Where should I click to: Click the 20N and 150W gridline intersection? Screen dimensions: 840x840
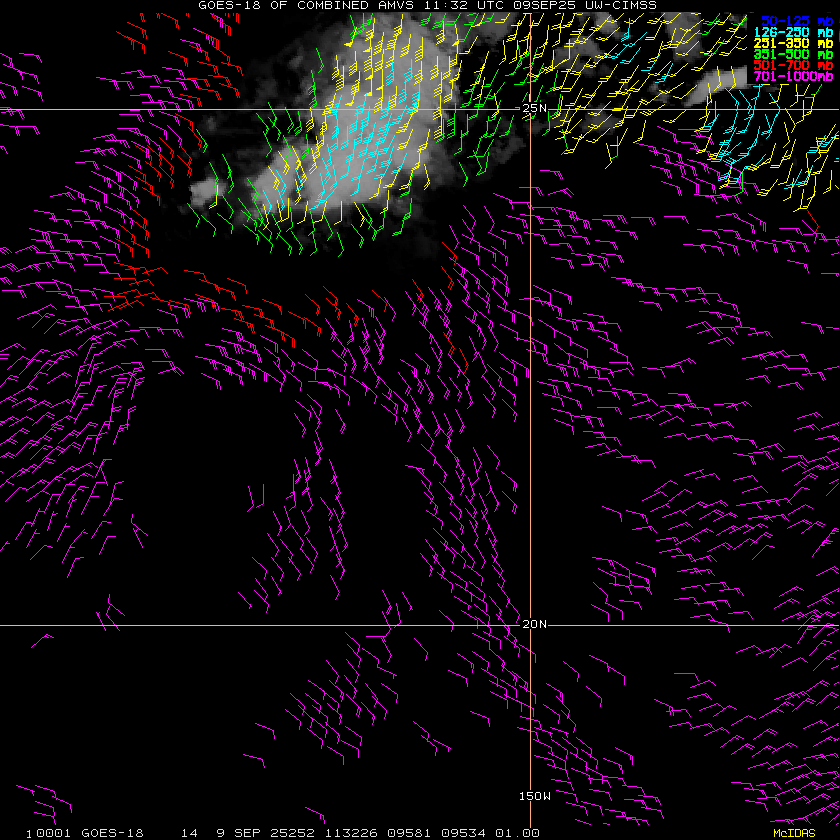(530, 626)
